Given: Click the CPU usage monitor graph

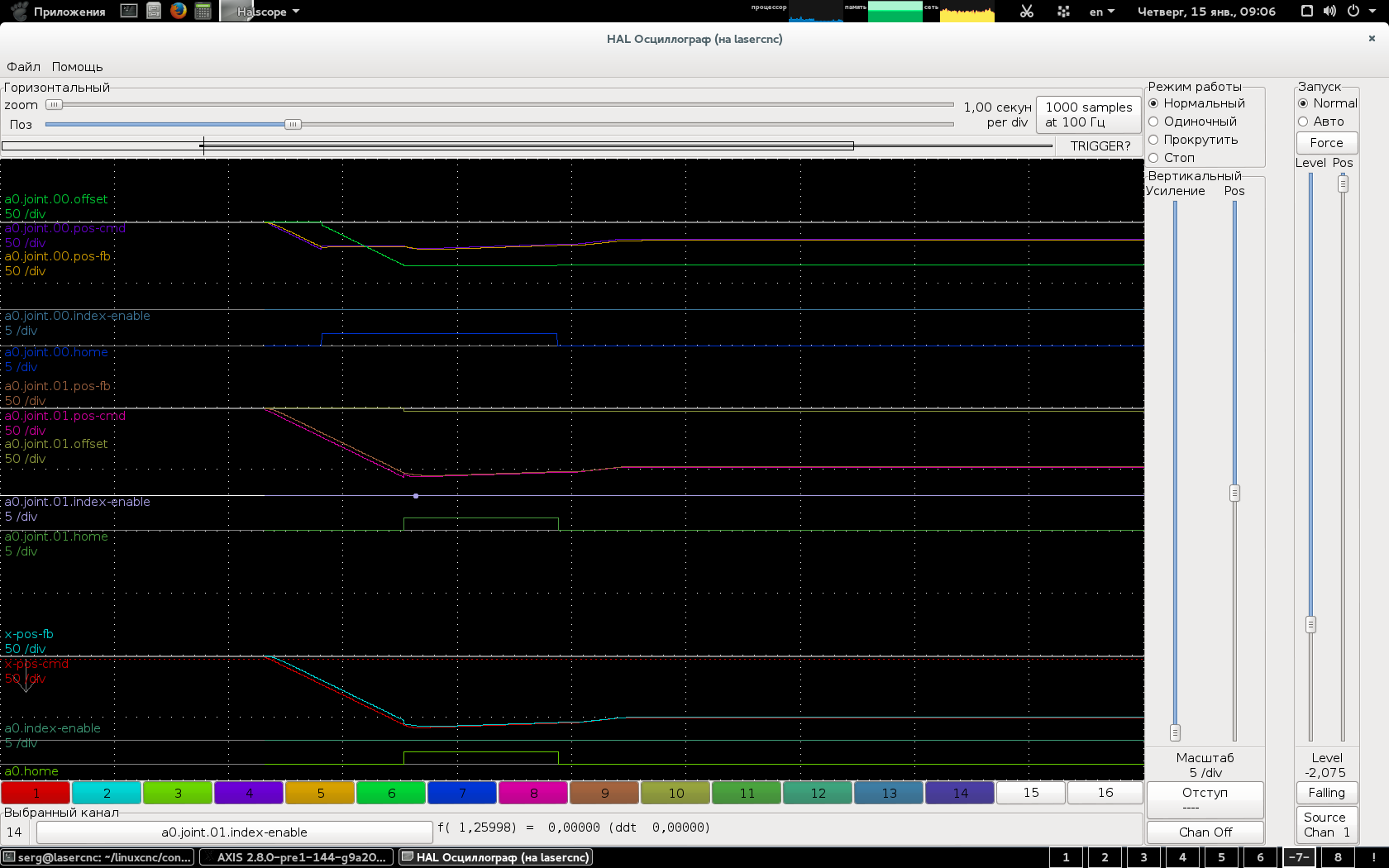Looking at the screenshot, I should [x=815, y=12].
